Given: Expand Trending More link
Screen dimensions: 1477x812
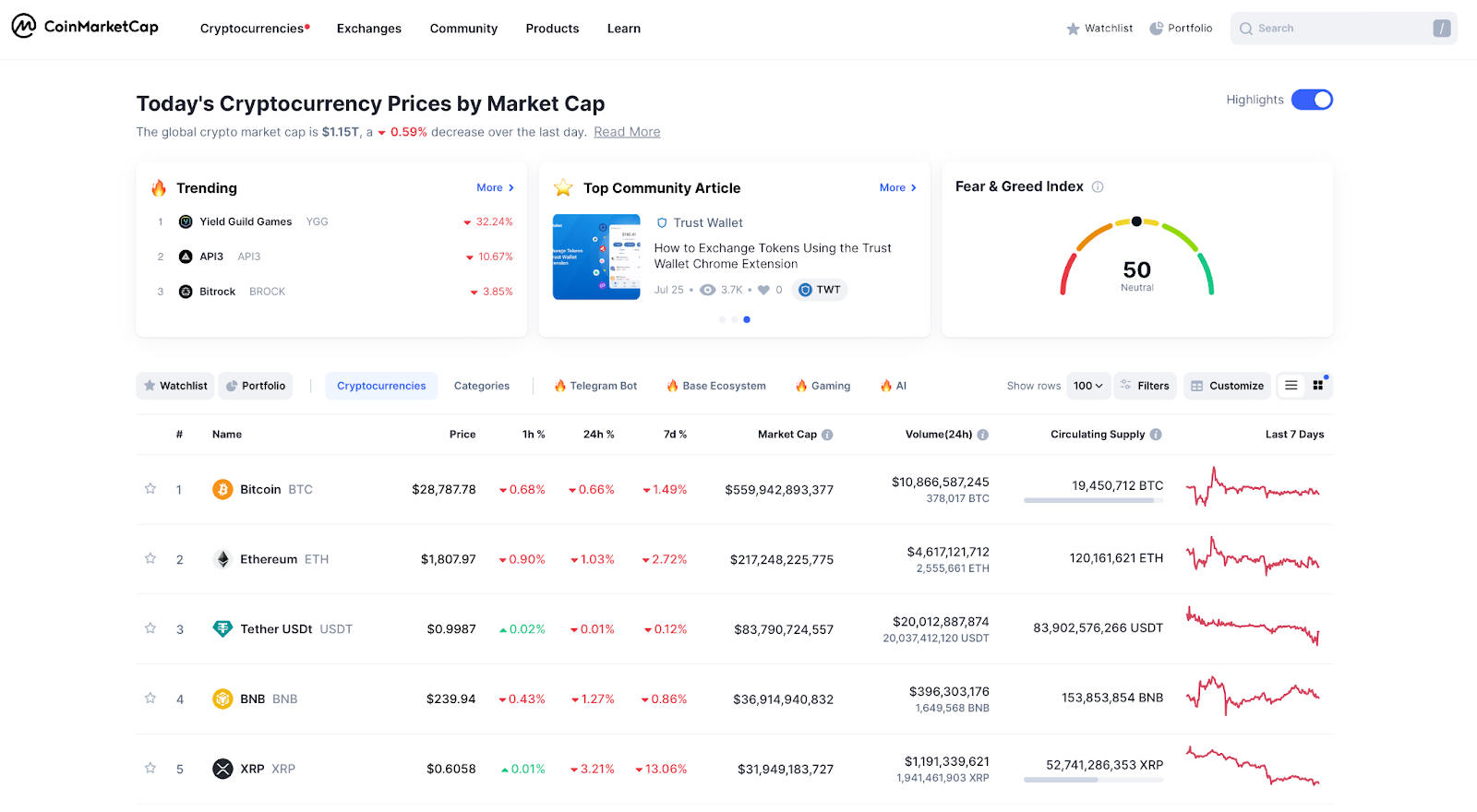Looking at the screenshot, I should (495, 187).
